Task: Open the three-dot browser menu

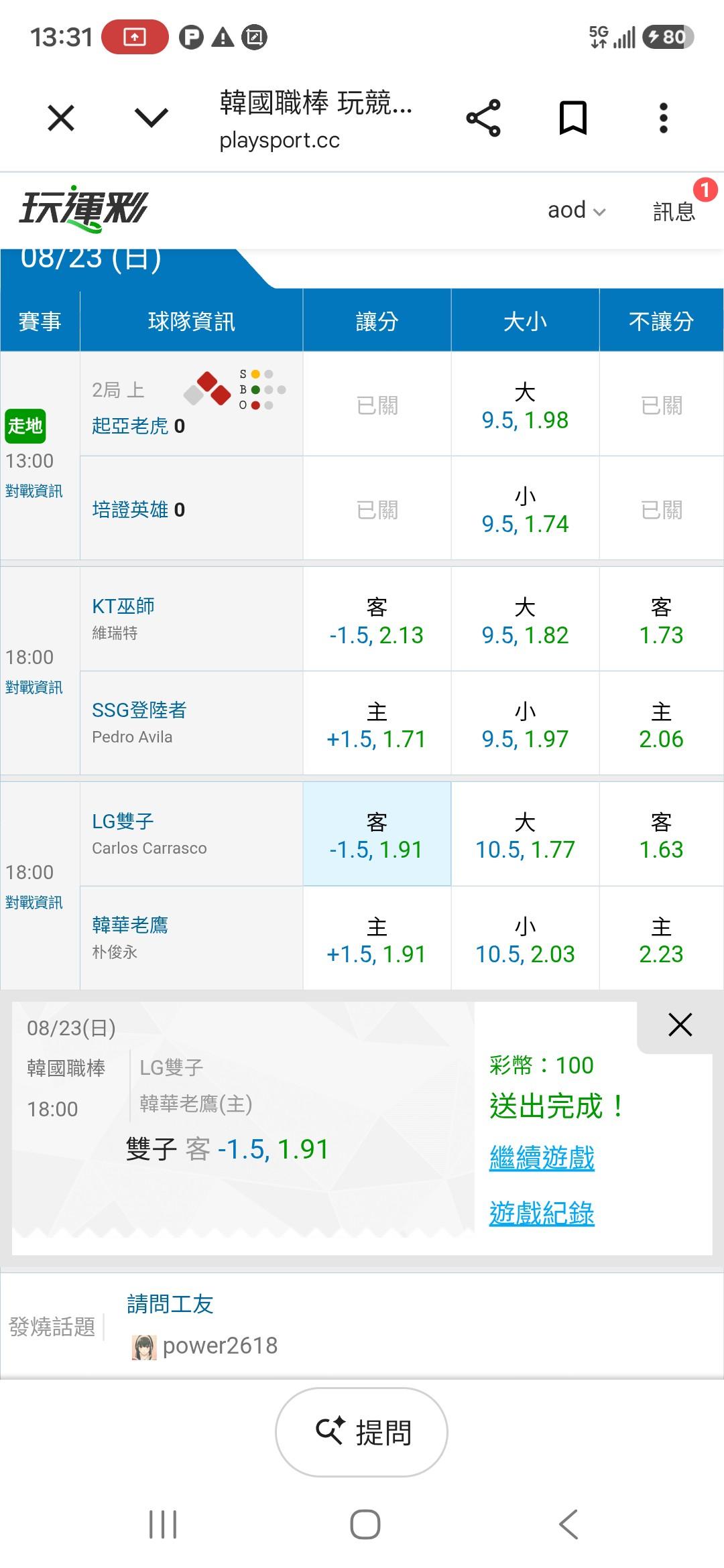Action: (x=664, y=118)
